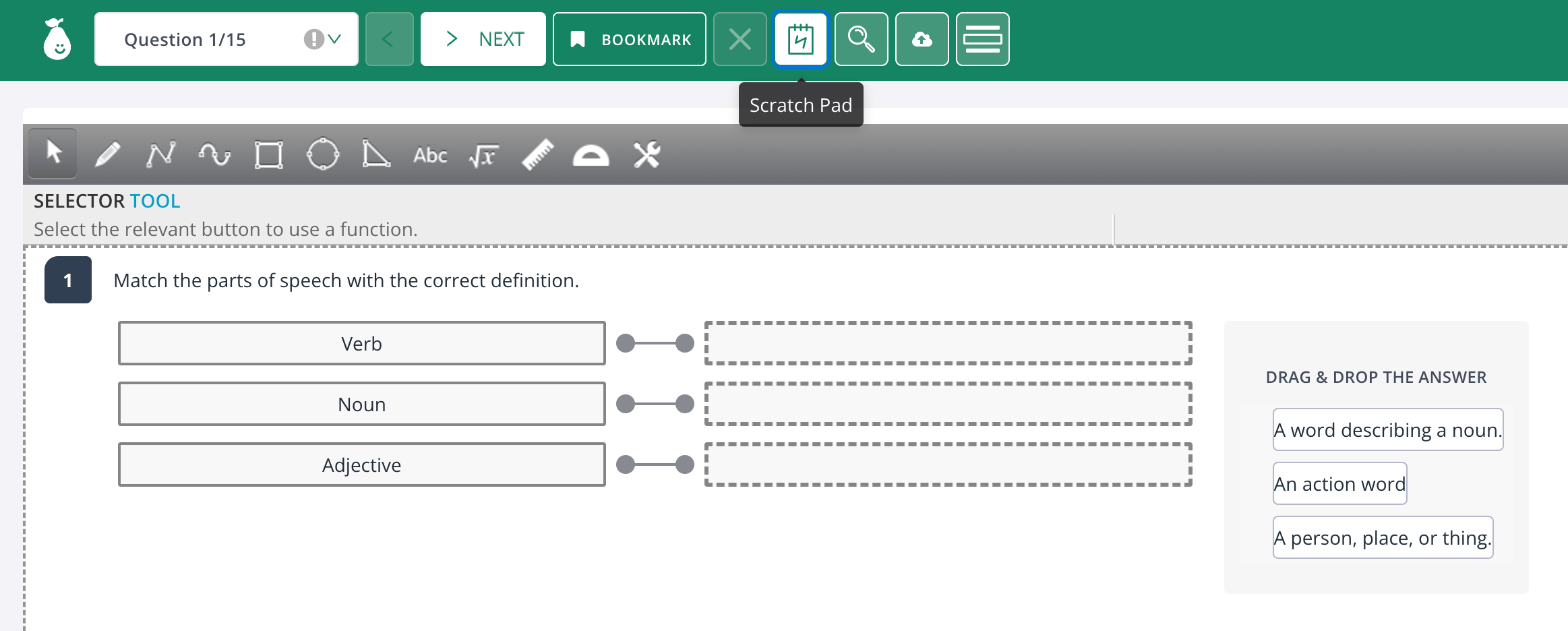The image size is (1568, 631).
Task: Click the Noun term box
Action: point(362,404)
